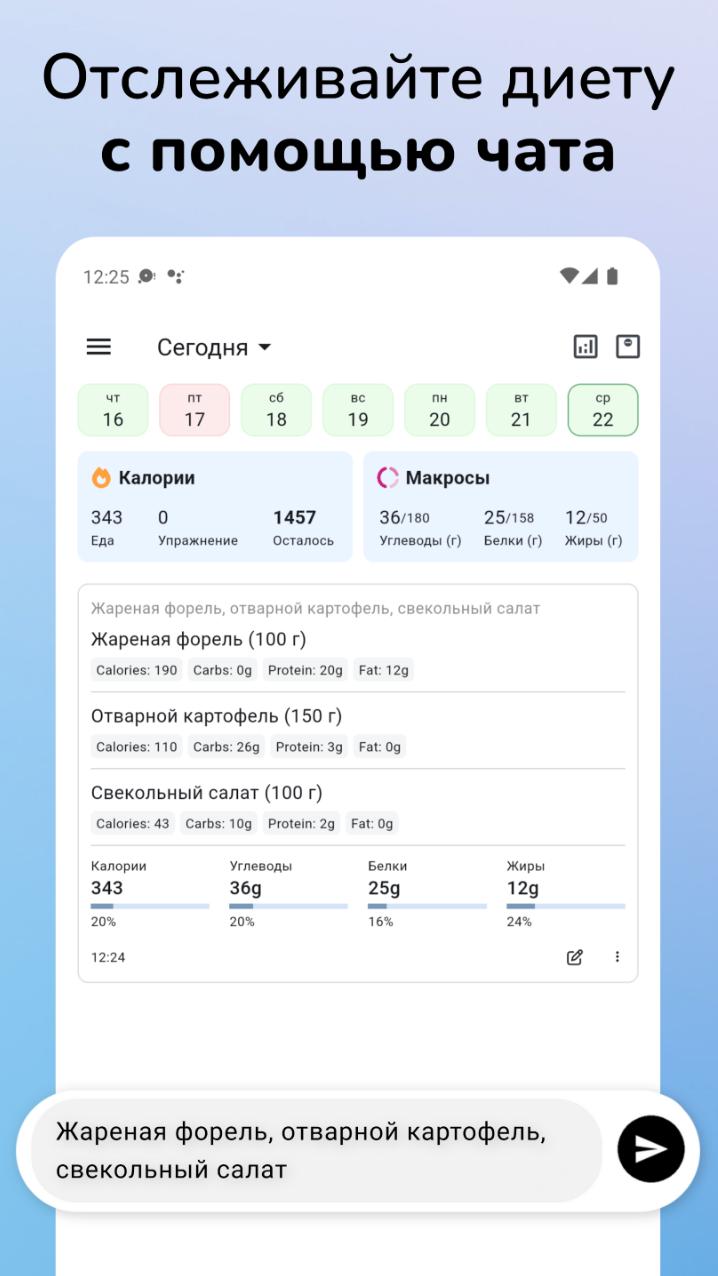Tap the edit icon on meal entry

[x=575, y=957]
